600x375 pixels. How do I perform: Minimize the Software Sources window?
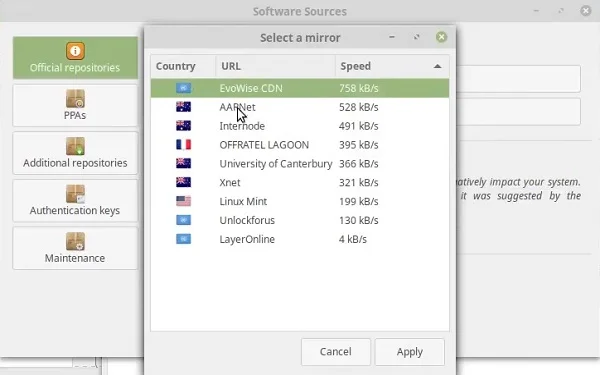tap(536, 11)
